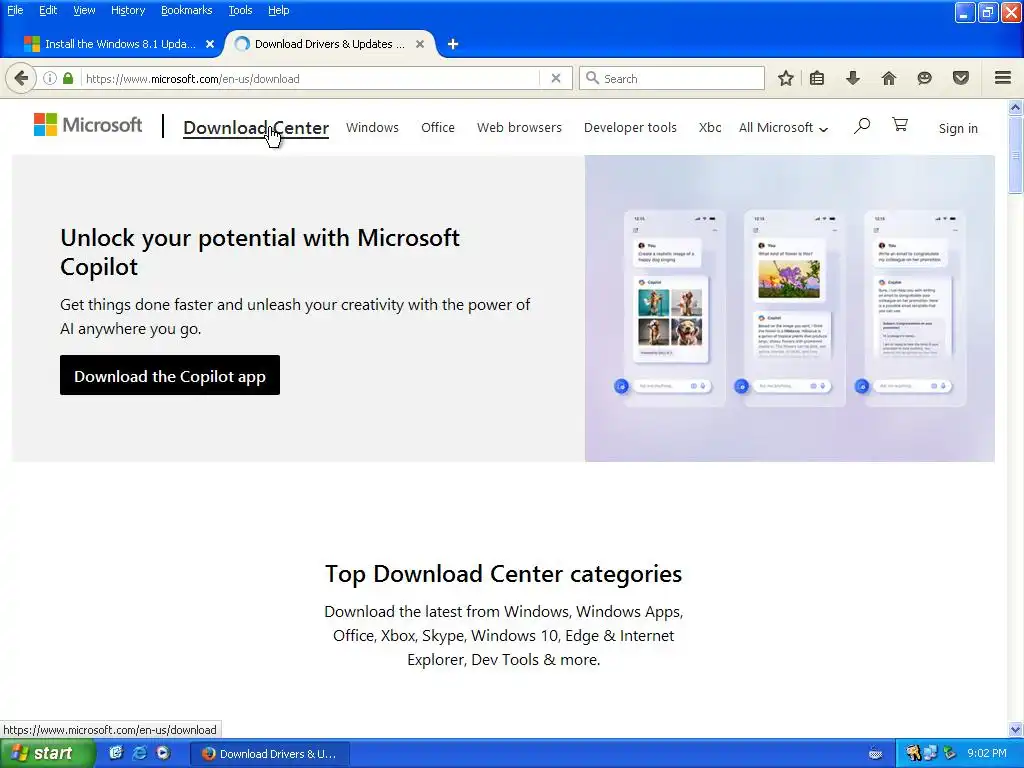Click the Windows Start button
1024x768 pixels.
[46, 754]
